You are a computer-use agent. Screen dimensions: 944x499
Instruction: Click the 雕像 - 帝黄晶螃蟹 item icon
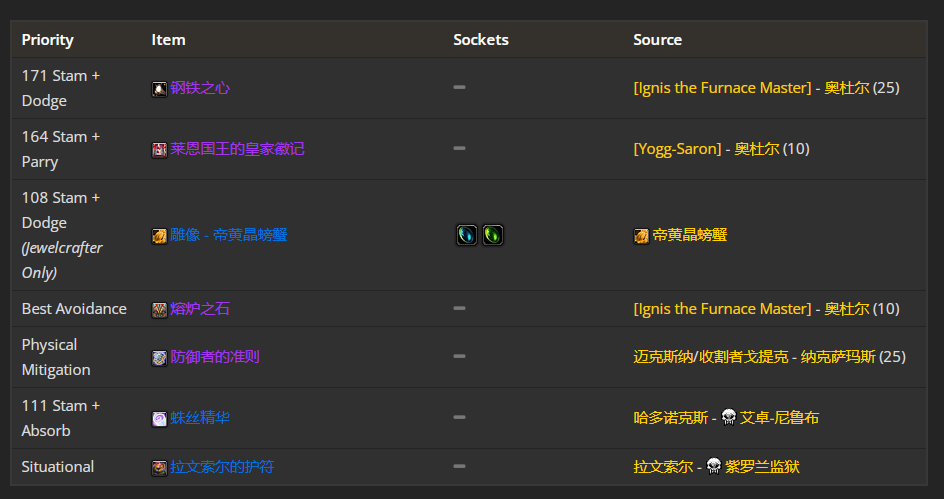coord(159,236)
